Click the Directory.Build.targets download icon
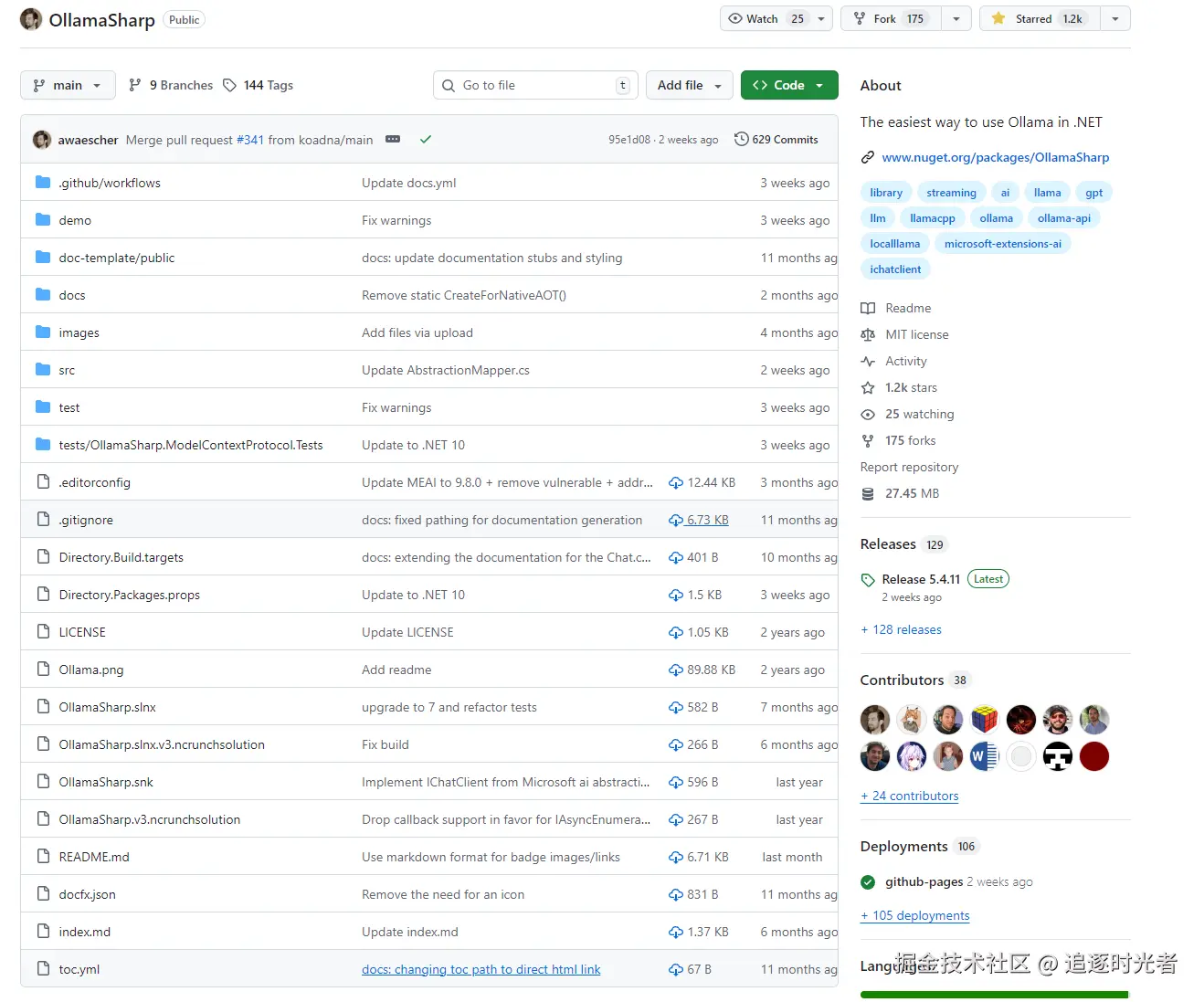The width and height of the screenshot is (1204, 1002). (676, 558)
